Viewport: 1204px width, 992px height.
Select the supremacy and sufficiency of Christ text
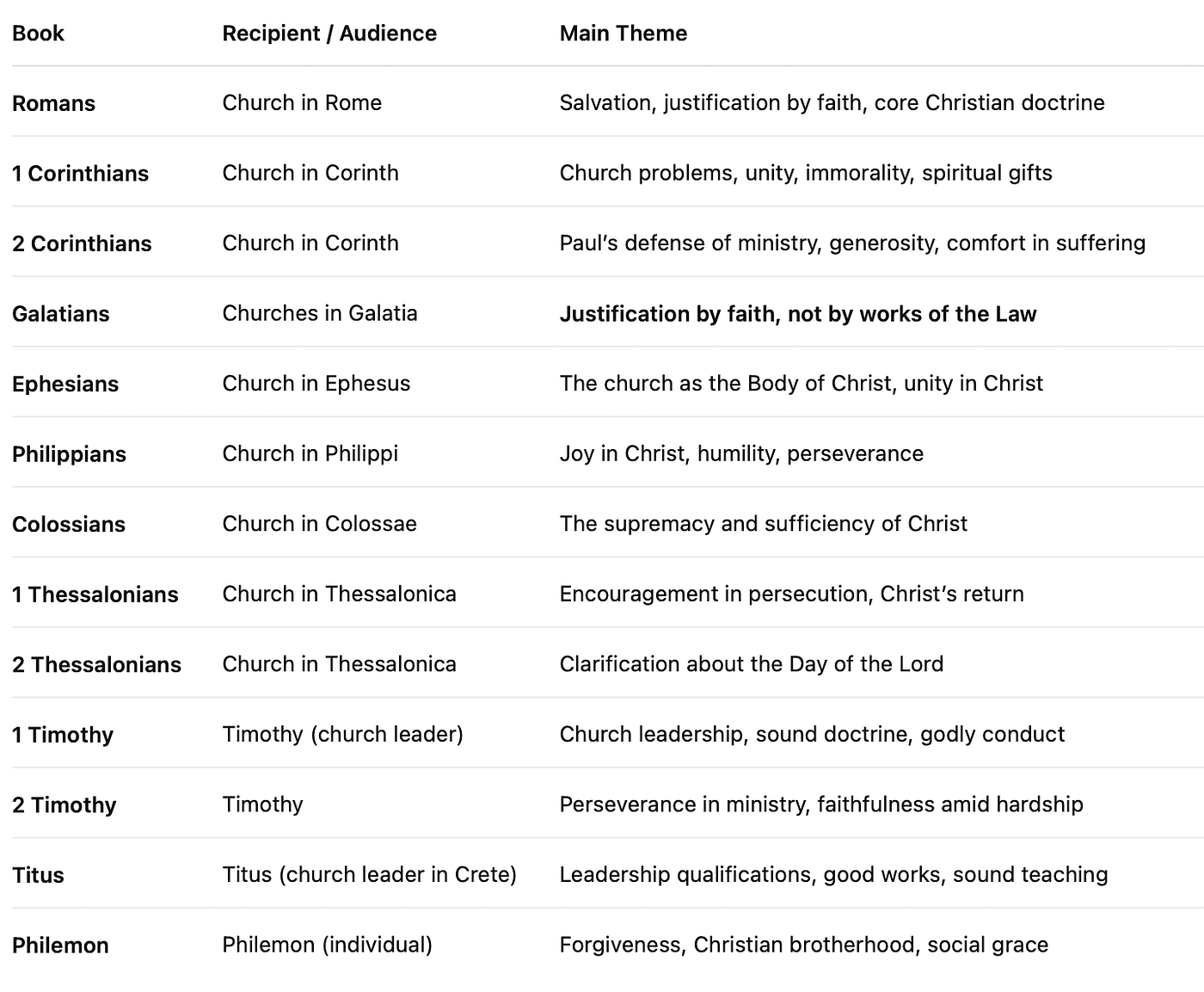764,523
